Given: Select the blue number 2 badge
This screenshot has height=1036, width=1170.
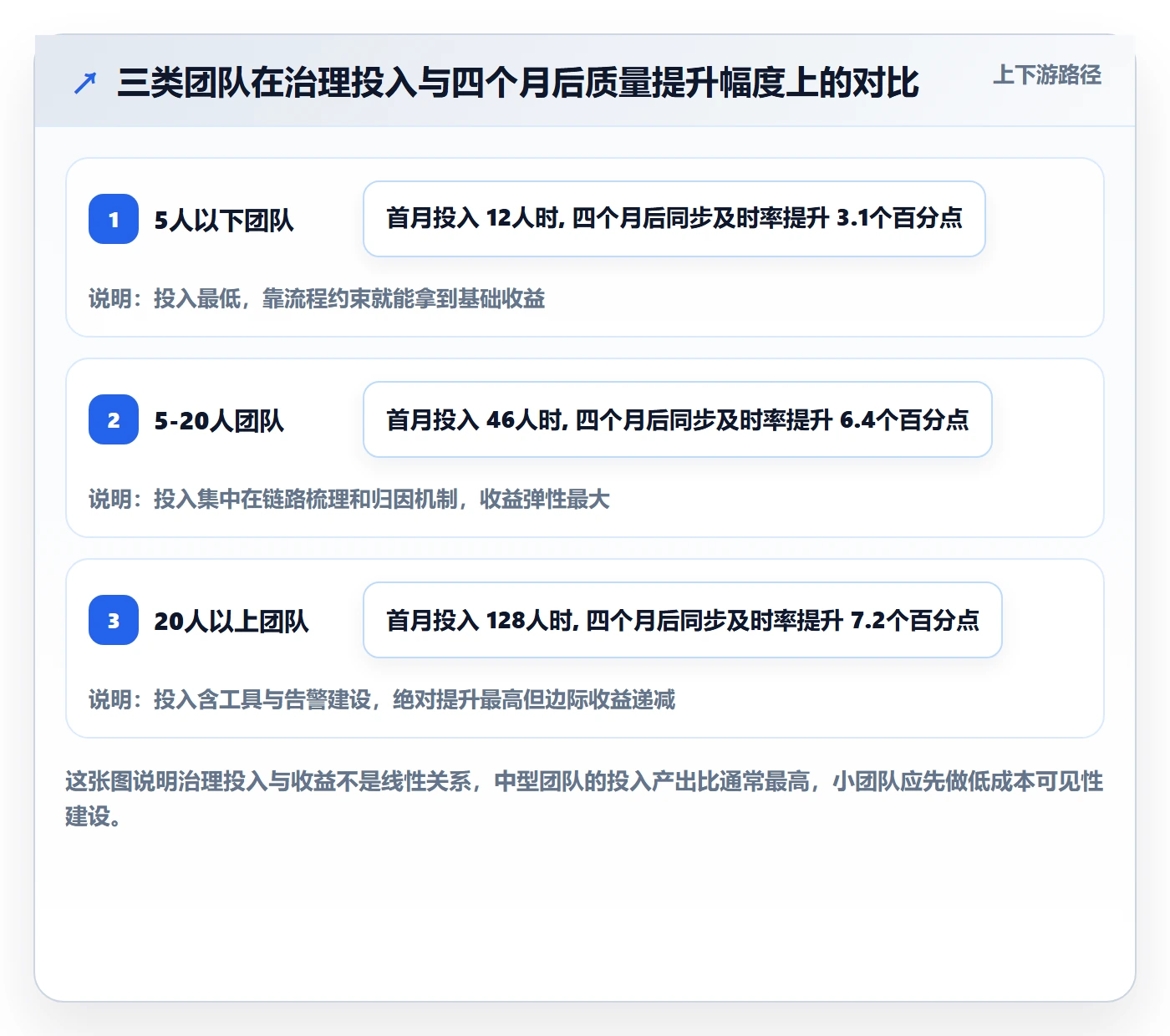Looking at the screenshot, I should (x=114, y=419).
